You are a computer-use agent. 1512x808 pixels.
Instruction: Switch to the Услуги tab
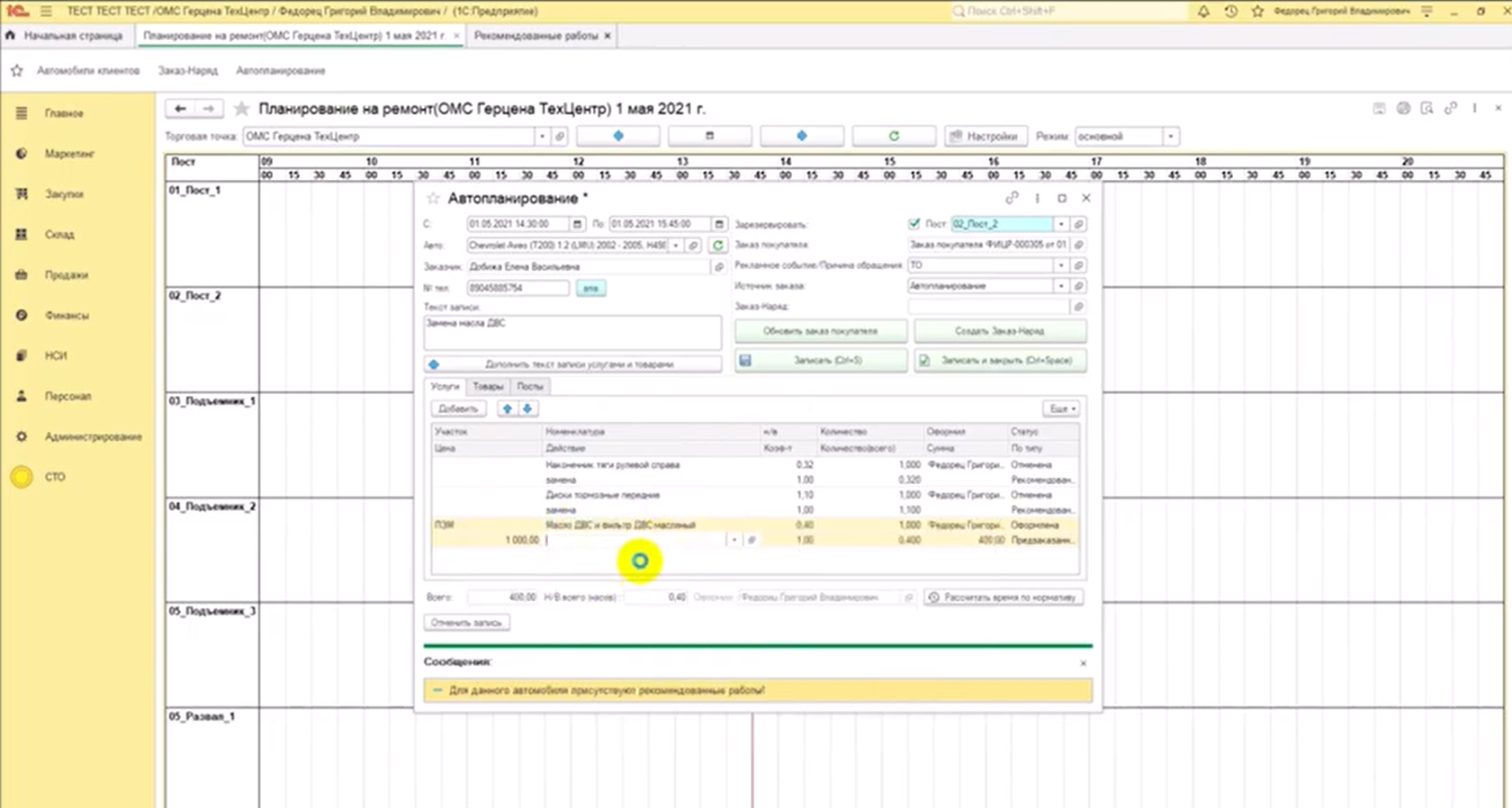[445, 386]
